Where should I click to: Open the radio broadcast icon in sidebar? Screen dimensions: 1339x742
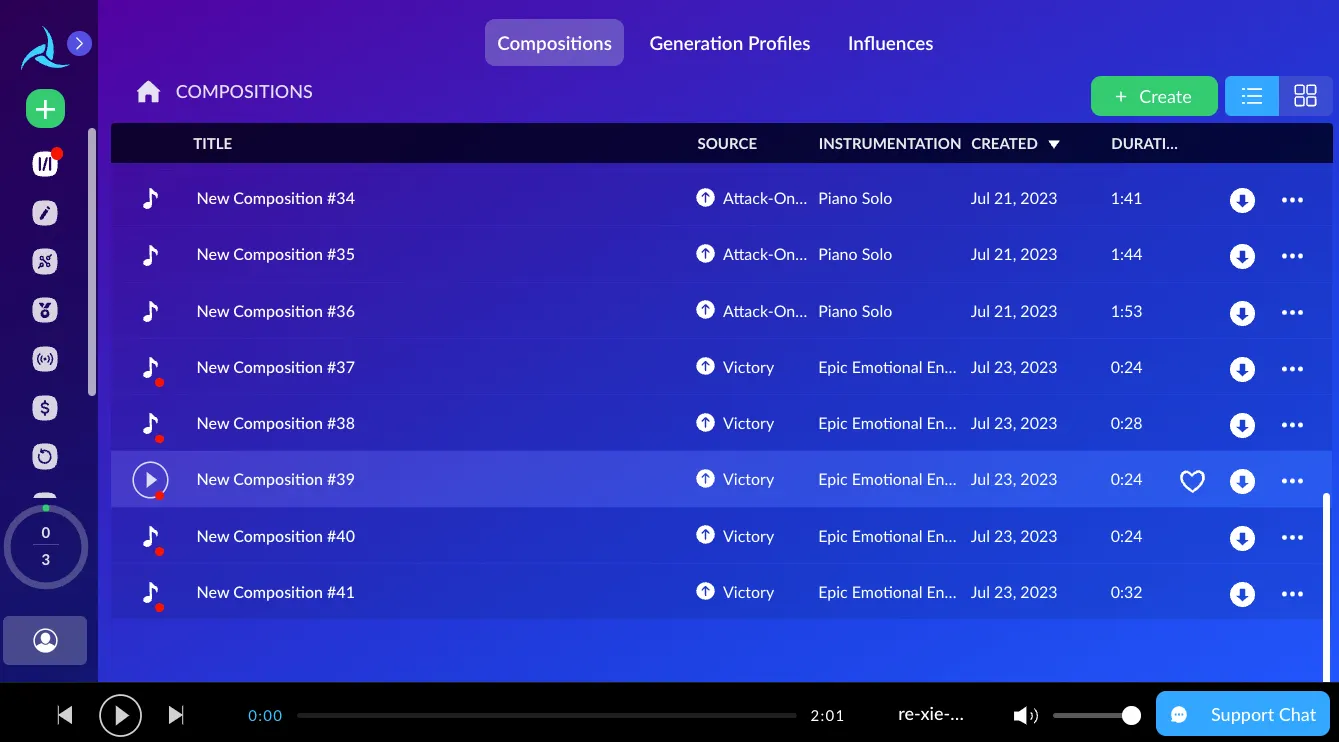tap(45, 359)
